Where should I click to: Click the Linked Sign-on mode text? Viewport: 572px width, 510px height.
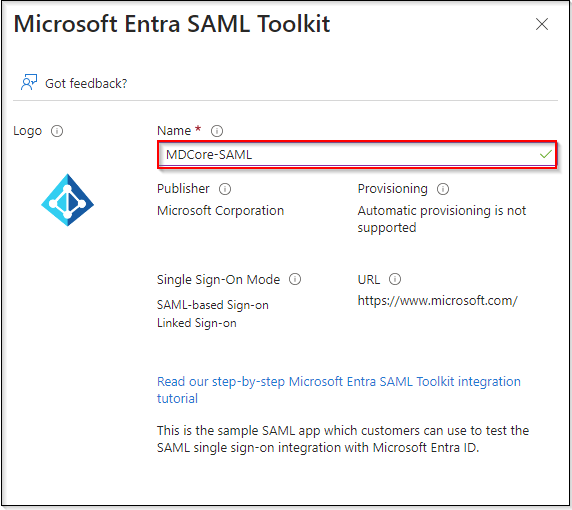pos(197,323)
